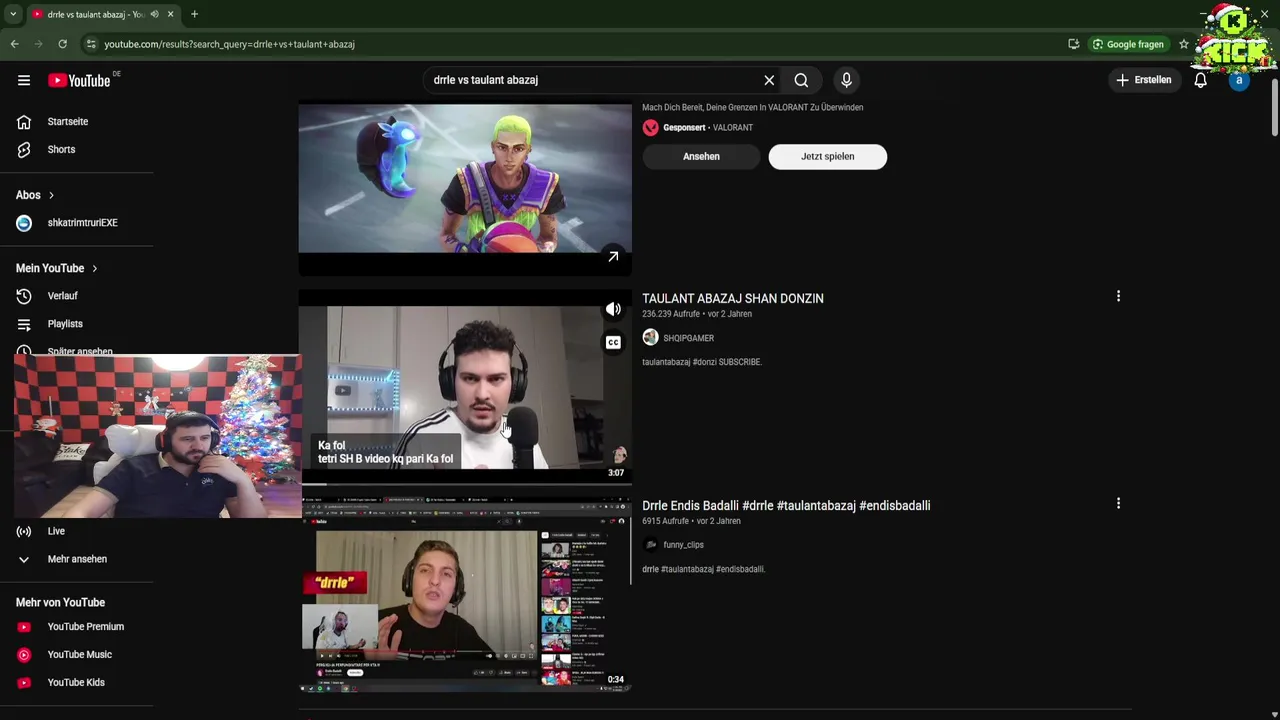Viewport: 1280px width, 720px height.
Task: Open a new browser tab
Action: click(x=194, y=14)
